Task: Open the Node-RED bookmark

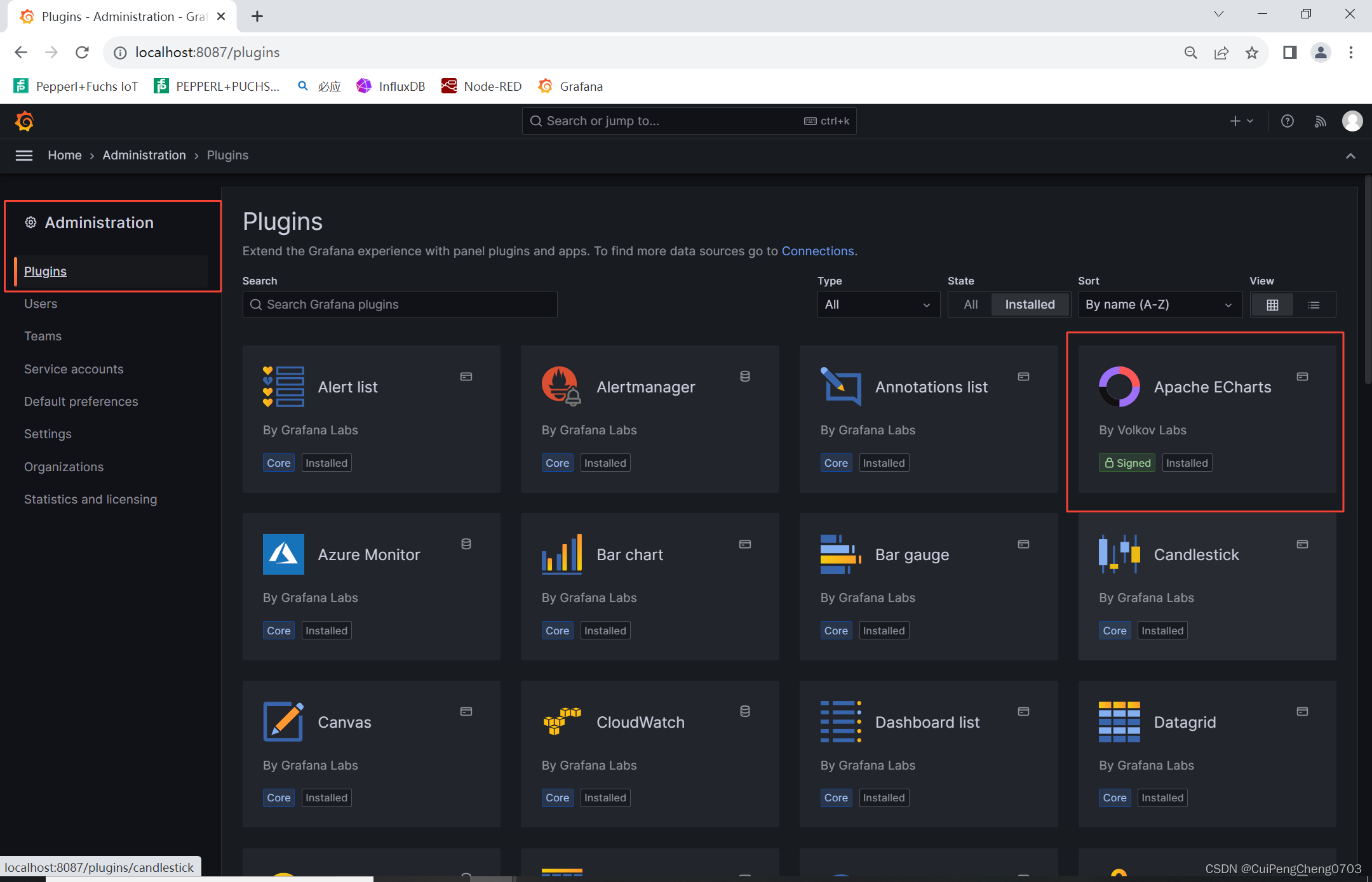Action: (481, 86)
